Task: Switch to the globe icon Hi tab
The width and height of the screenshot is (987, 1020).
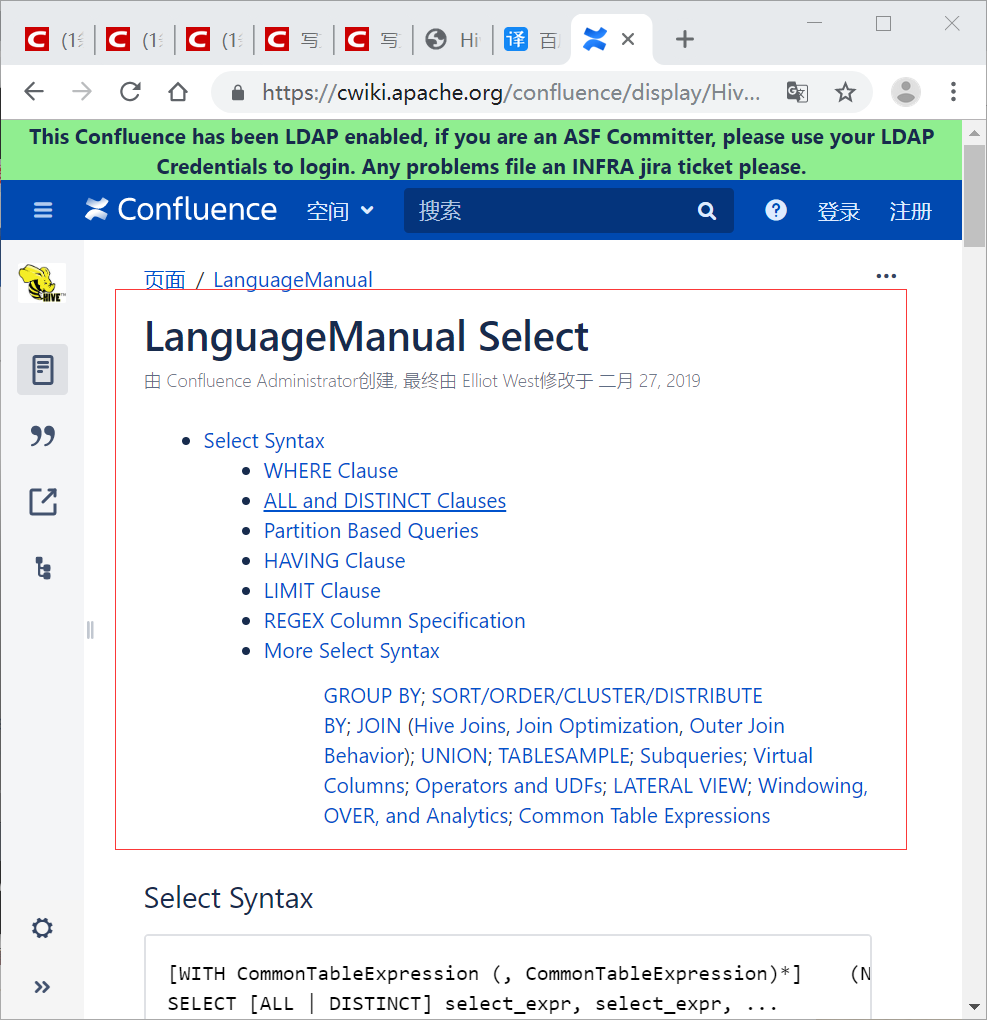Action: click(453, 40)
